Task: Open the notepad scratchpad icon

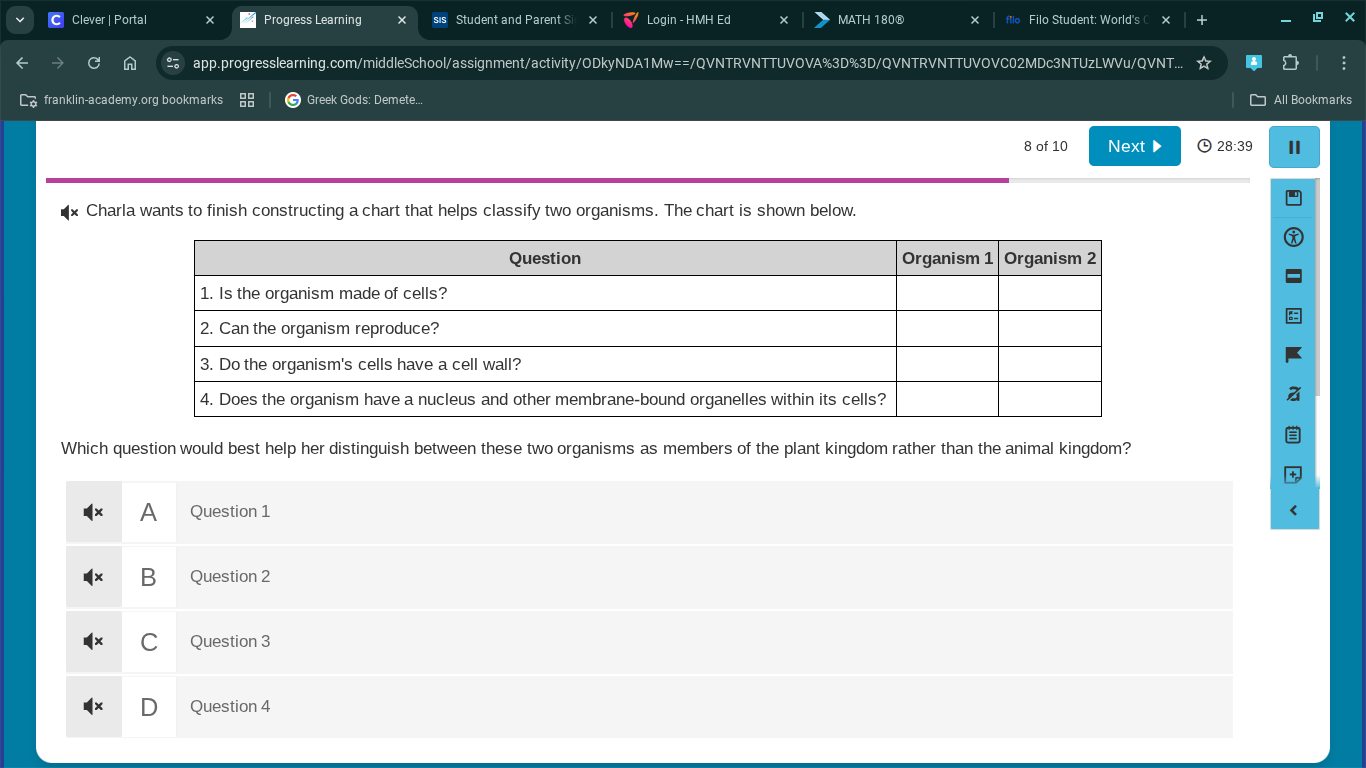Action: click(x=1293, y=434)
